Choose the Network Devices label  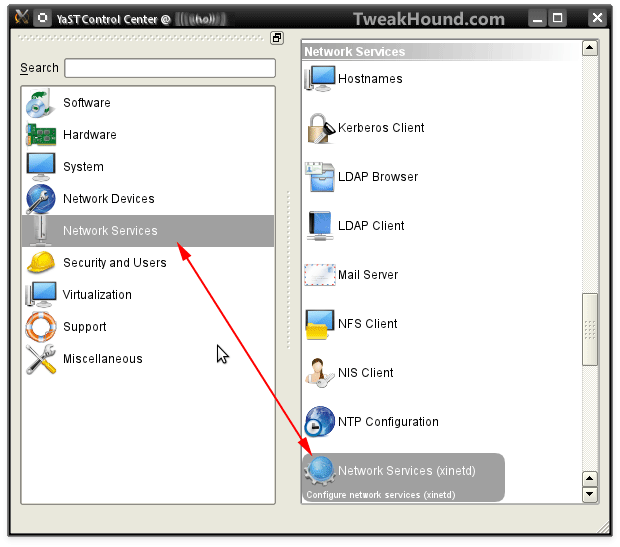click(109, 199)
